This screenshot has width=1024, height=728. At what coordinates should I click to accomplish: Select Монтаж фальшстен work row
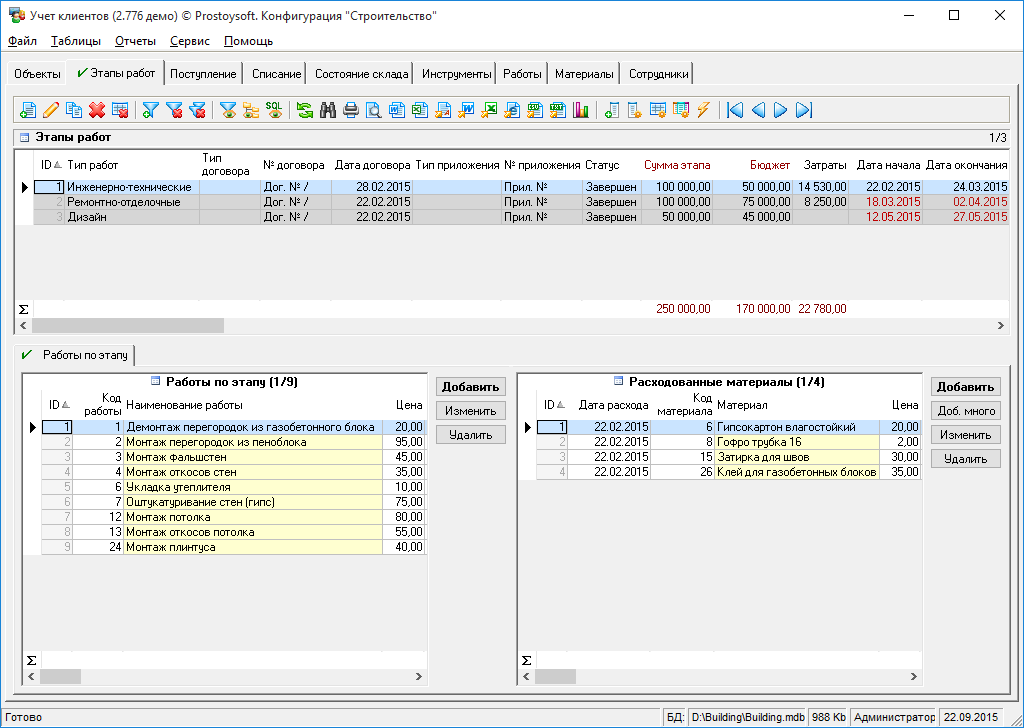point(234,457)
